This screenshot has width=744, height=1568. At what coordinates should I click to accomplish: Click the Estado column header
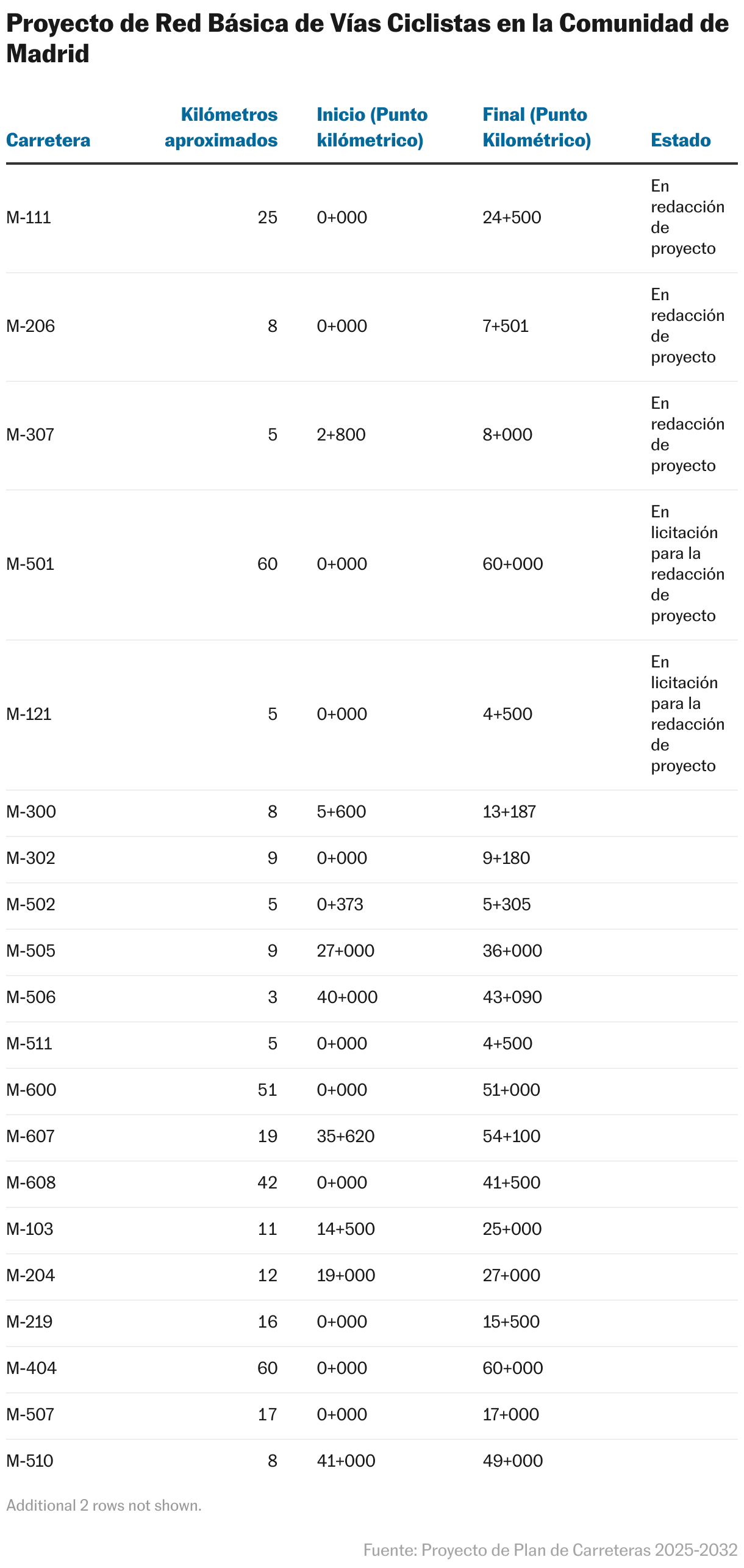(x=681, y=140)
